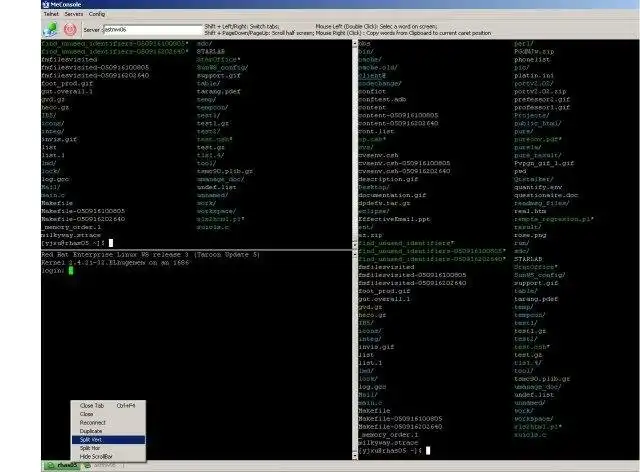Click the login: prompt in Red Hat pane
Screen dimensions: 640x472
pyautogui.click(x=53, y=271)
